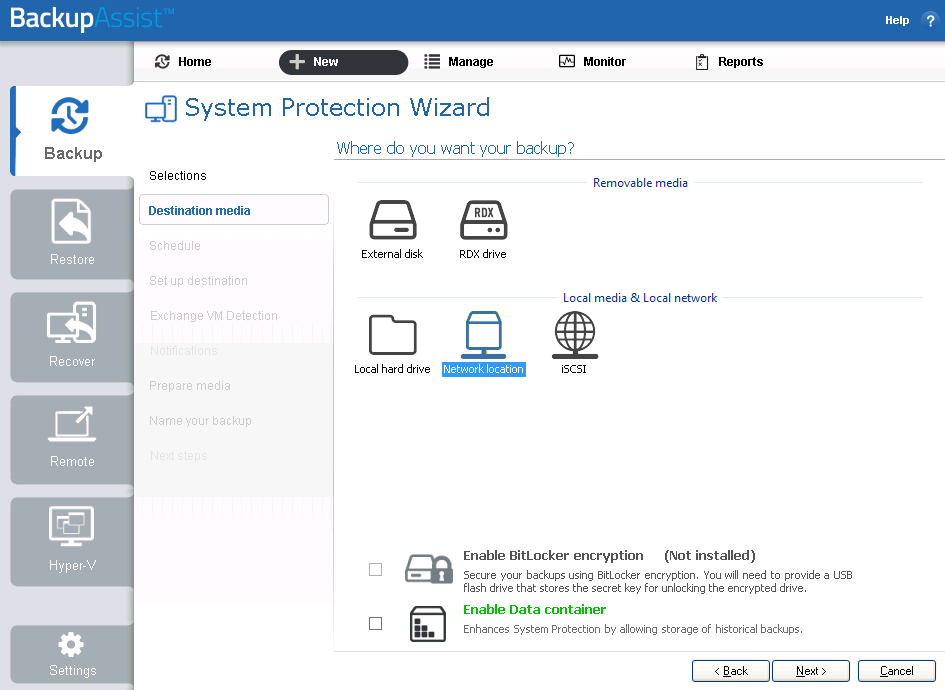The width and height of the screenshot is (945, 690).
Task: Click the BitLocker lock drive icon
Action: [429, 569]
